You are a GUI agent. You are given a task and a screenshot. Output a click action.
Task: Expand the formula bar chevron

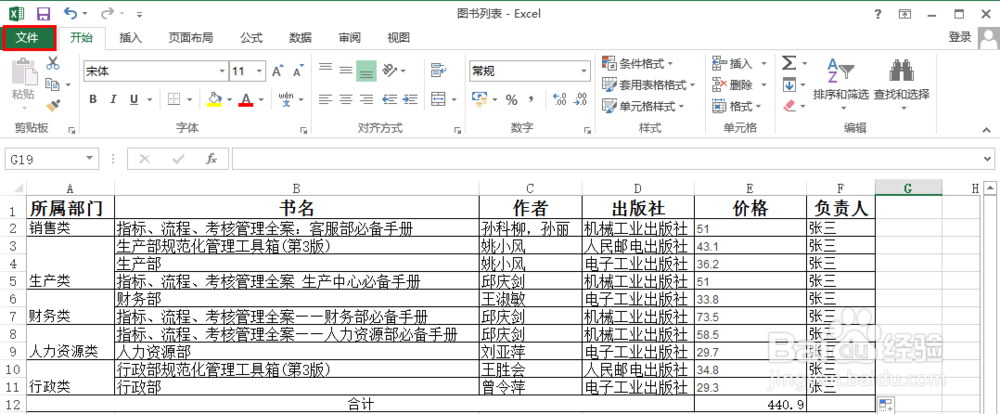(x=988, y=159)
